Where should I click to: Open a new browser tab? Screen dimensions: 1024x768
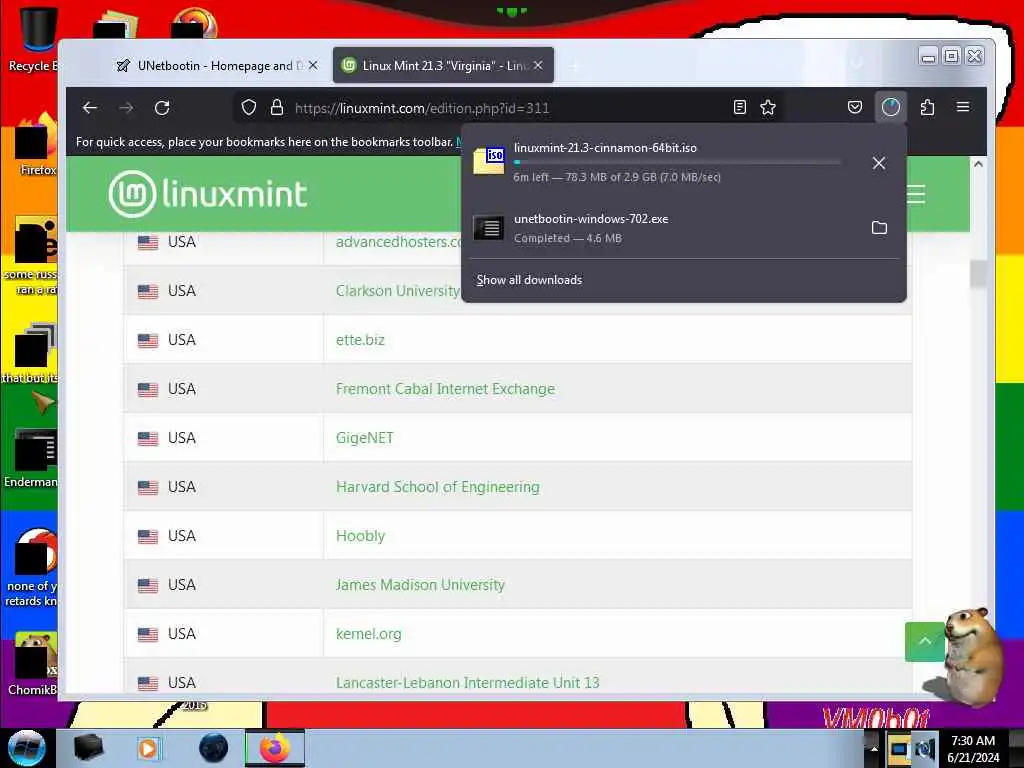click(x=575, y=66)
